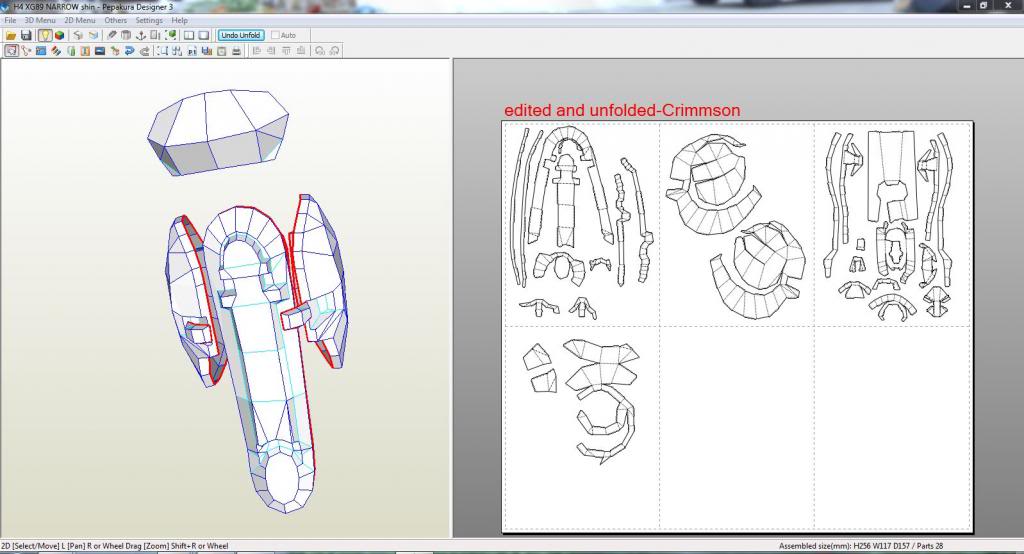1024x554 pixels.
Task: Click the anchor icon in top toolbar
Action: click(141, 35)
